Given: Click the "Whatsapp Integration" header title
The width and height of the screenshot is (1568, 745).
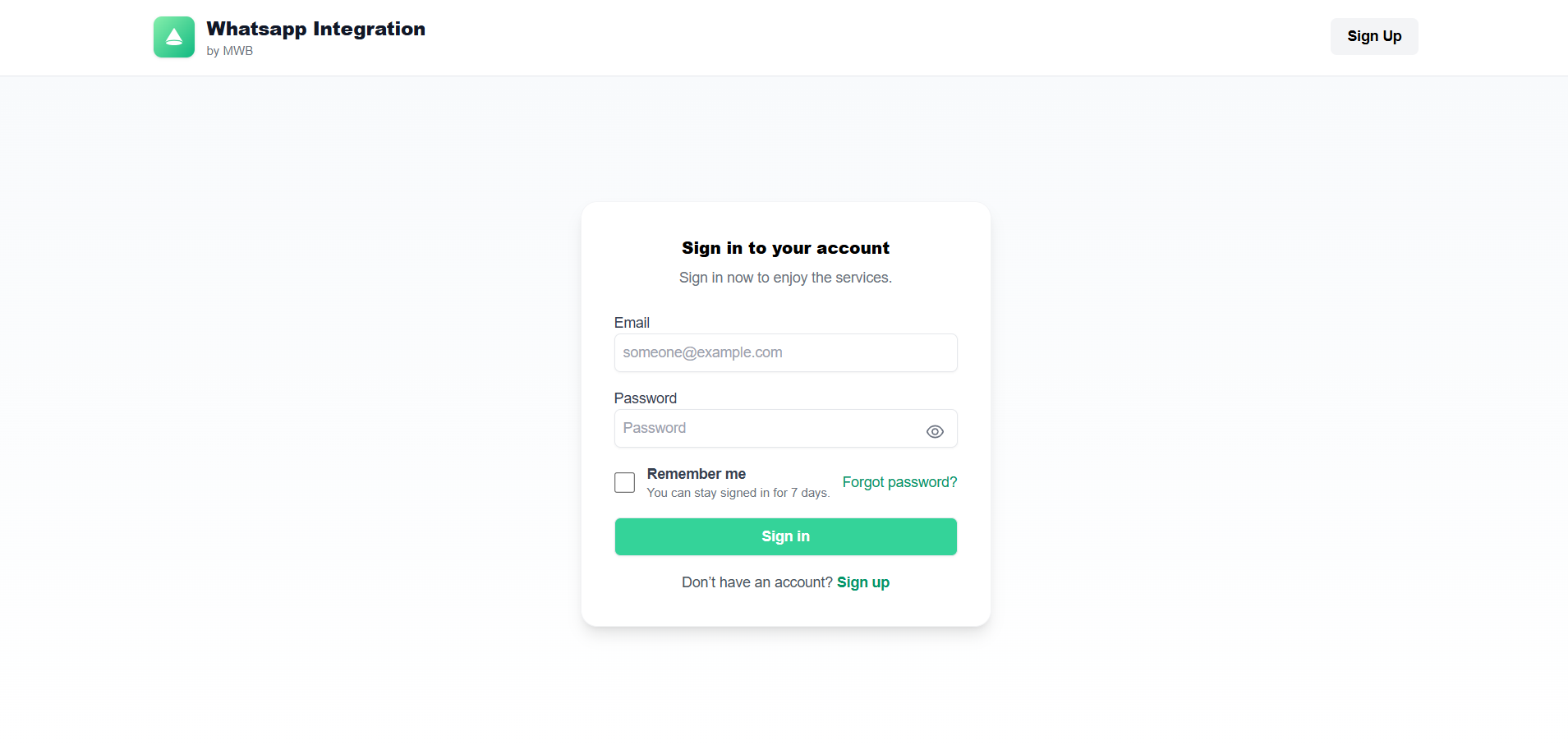Looking at the screenshot, I should pyautogui.click(x=315, y=29).
